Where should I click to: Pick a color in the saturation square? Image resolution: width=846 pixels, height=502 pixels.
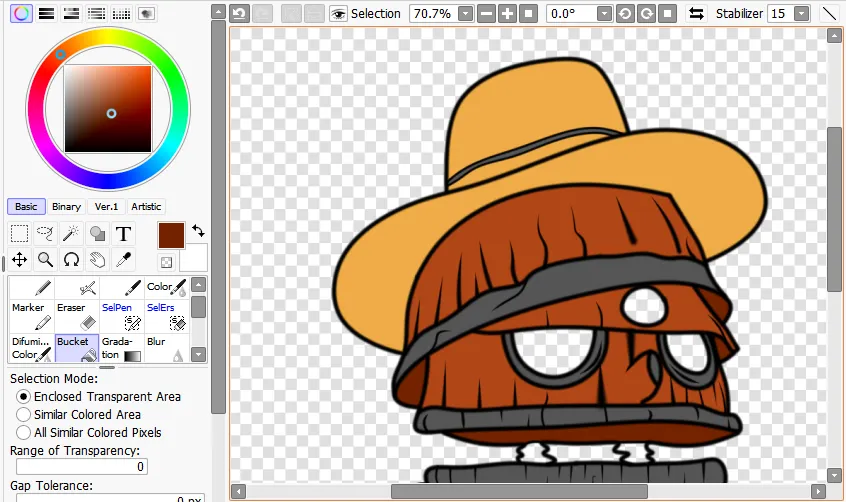108,109
